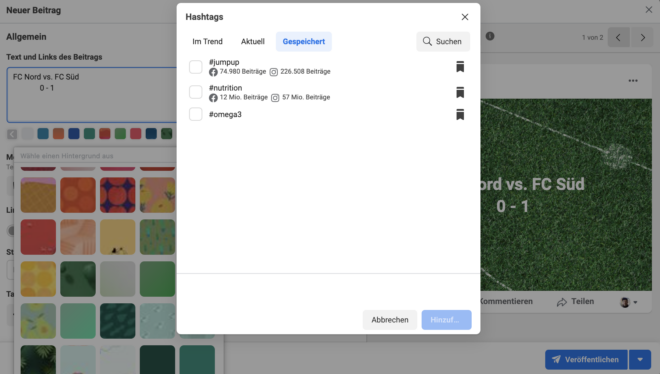
Task: Click the #omega3 hashtag name
Action: (x=225, y=114)
